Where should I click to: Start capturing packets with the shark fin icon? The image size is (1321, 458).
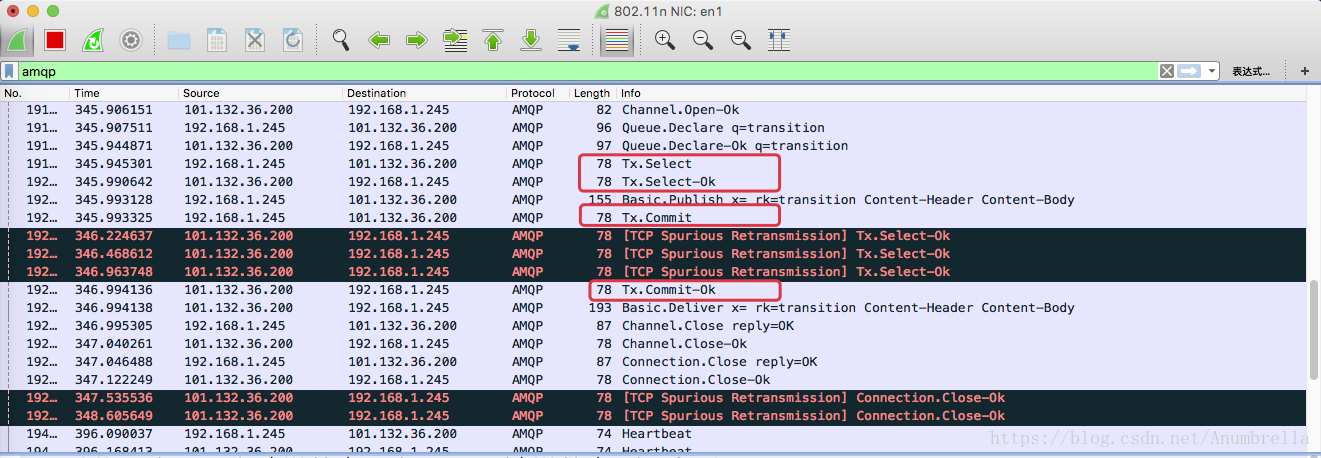click(17, 40)
